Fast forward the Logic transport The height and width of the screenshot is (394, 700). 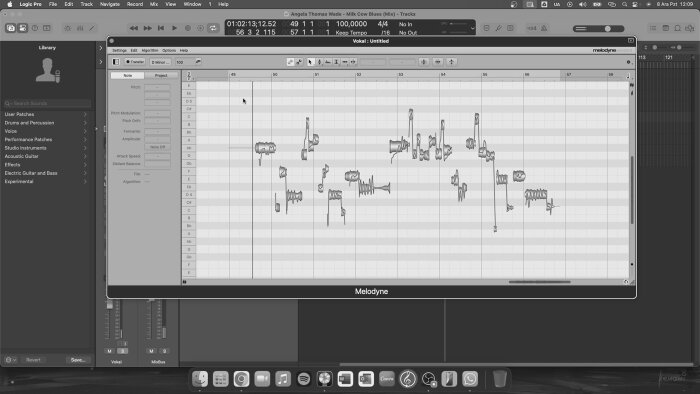click(147, 28)
